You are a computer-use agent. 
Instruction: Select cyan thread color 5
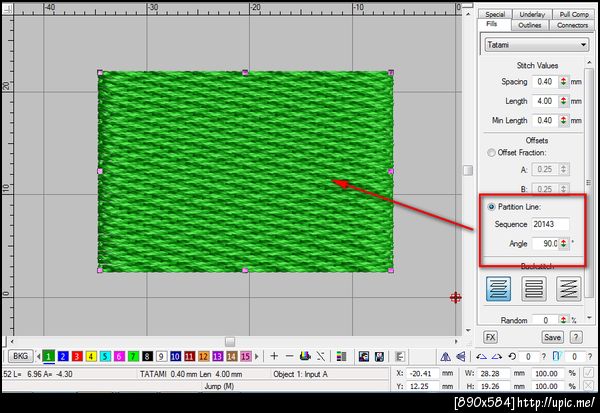tap(105, 356)
